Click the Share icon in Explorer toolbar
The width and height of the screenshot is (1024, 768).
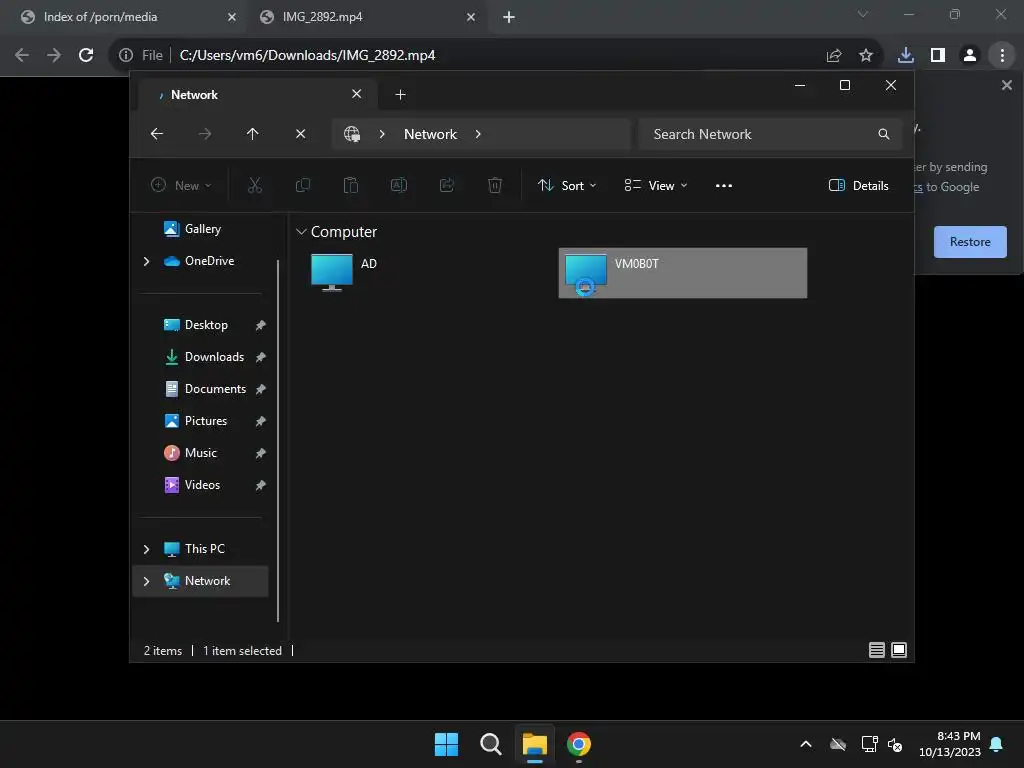click(x=447, y=185)
